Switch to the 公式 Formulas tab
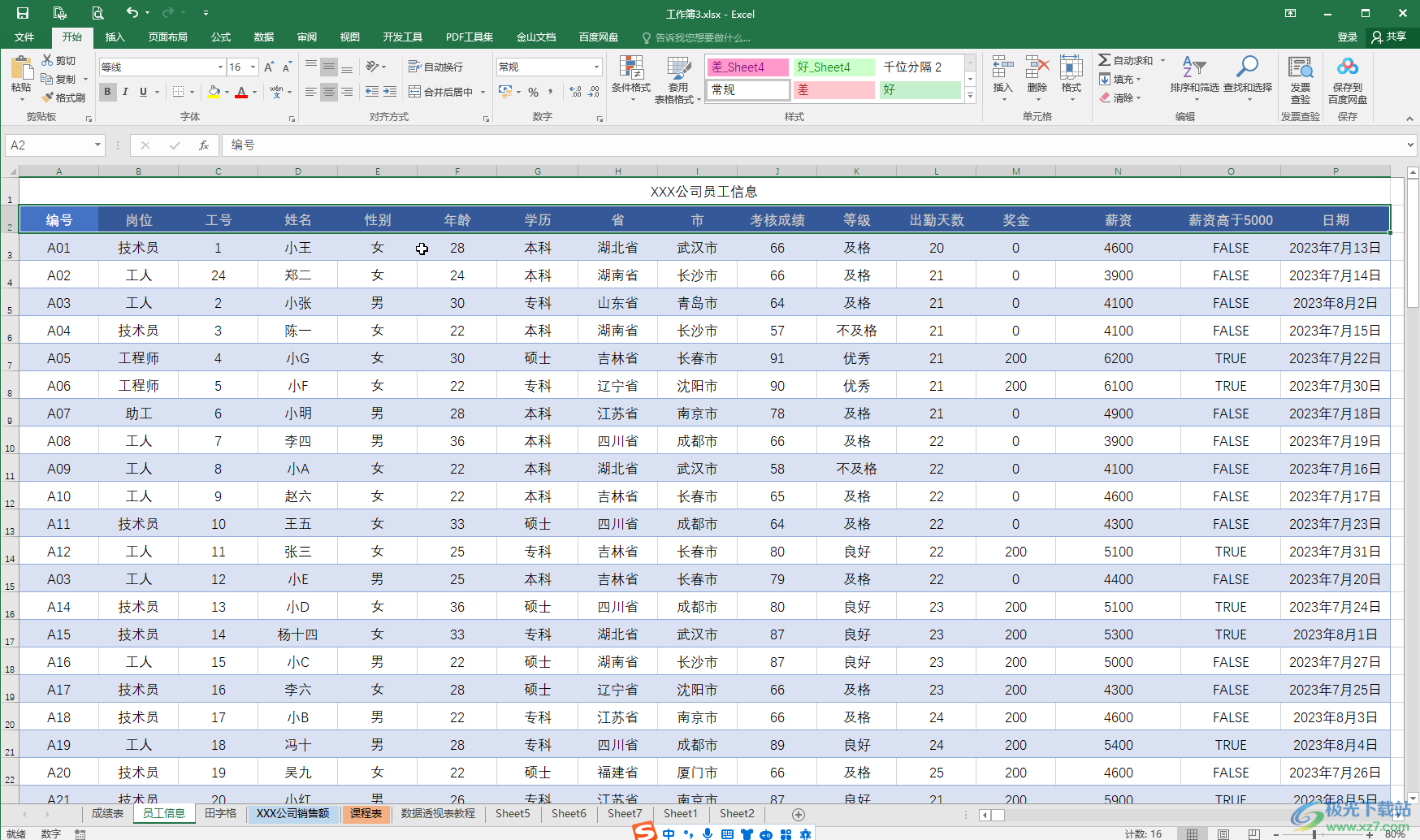The image size is (1420, 840). [221, 37]
